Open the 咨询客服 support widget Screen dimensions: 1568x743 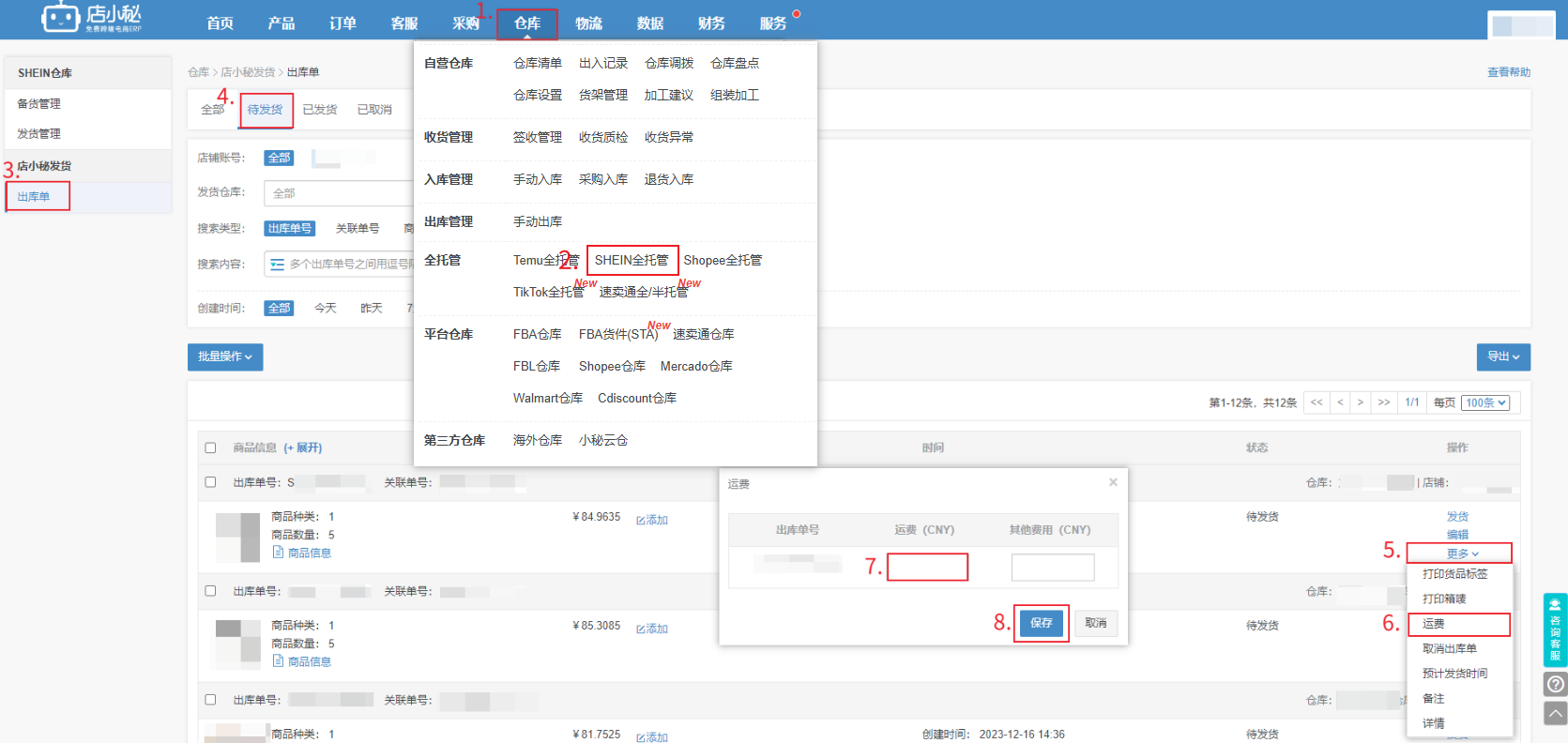pyautogui.click(x=1555, y=629)
